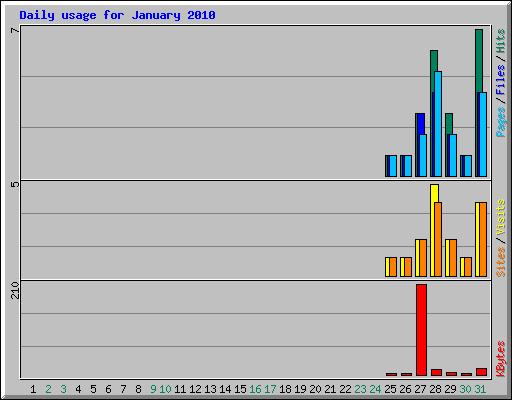Select day 11 on the bottom axis
Image resolution: width=512 pixels, height=400 pixels.
(x=180, y=389)
